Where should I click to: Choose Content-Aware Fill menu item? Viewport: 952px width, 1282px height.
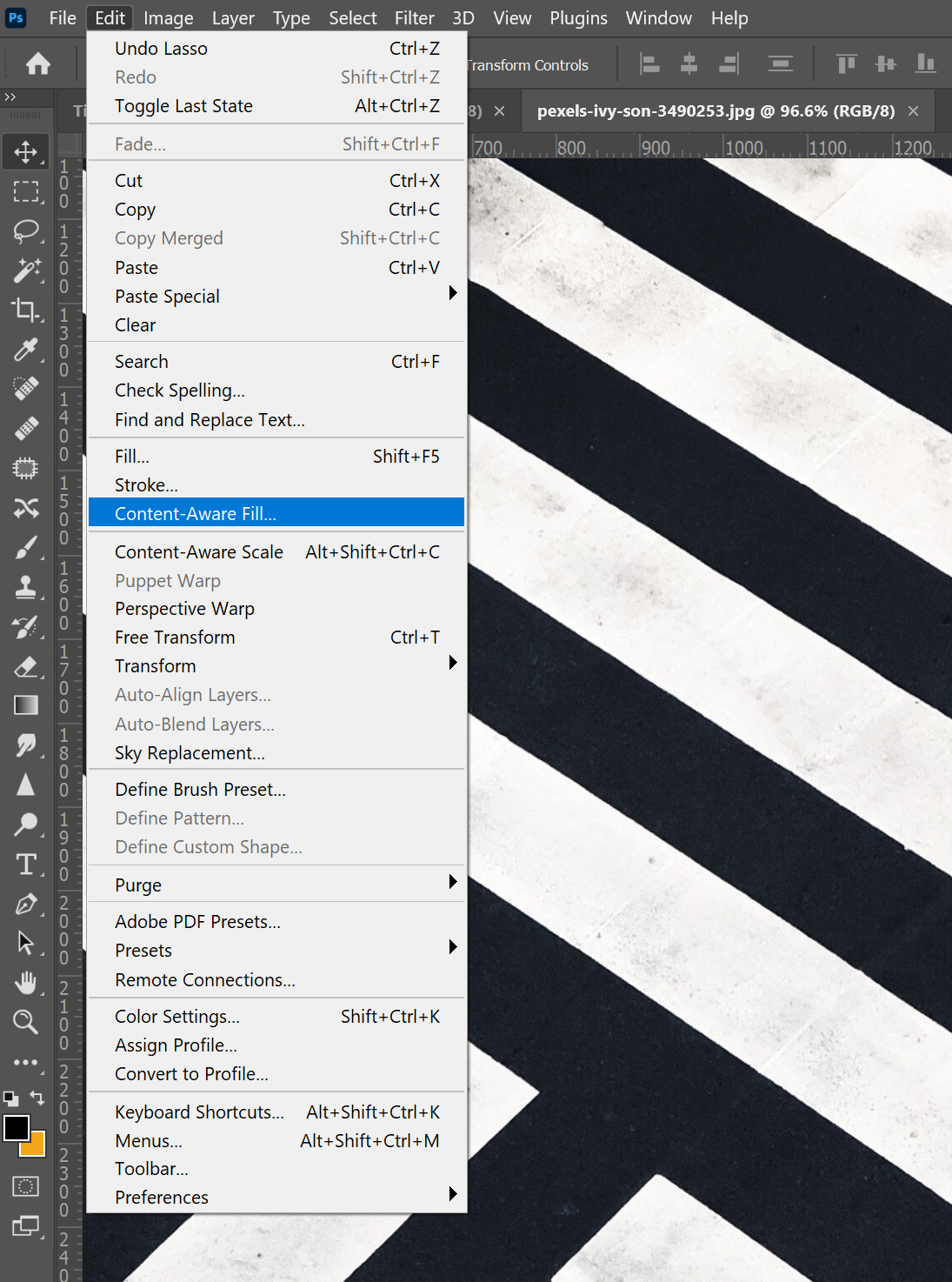276,513
